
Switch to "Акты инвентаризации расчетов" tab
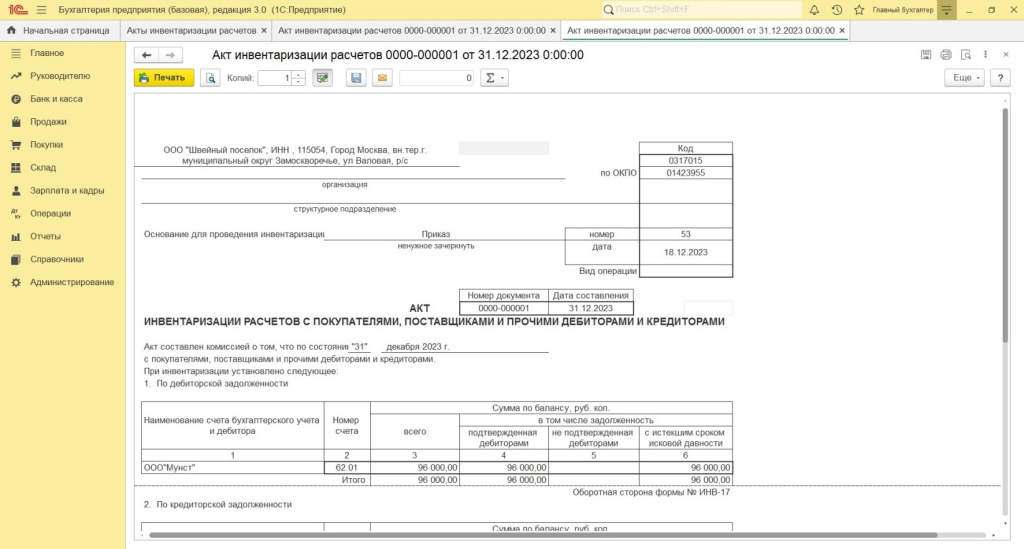[190, 31]
